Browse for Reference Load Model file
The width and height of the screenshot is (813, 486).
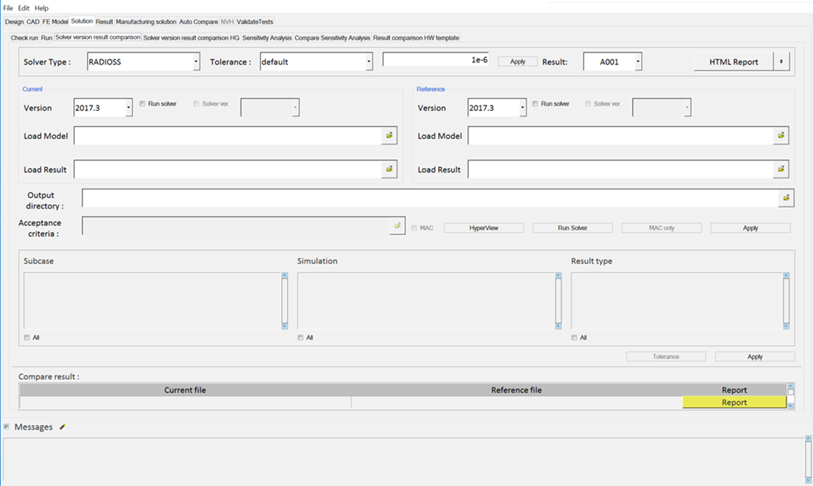[780, 135]
